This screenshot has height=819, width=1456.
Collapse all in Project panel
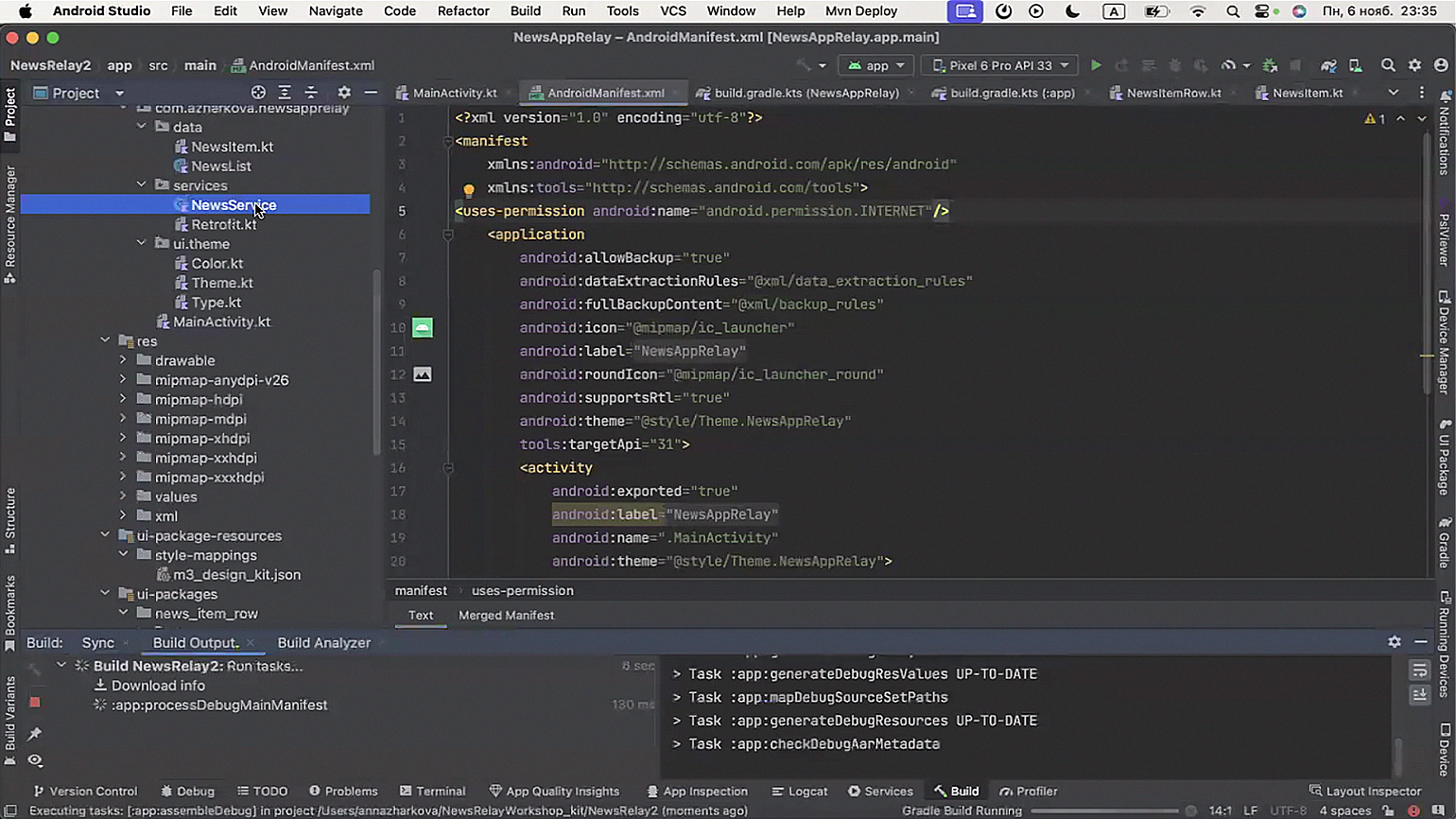click(x=311, y=93)
